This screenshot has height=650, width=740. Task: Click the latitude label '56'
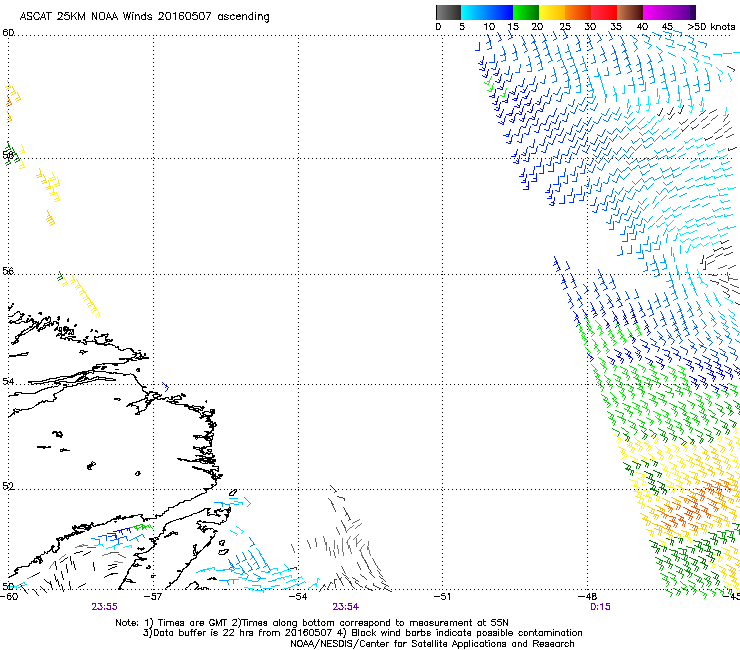pyautogui.click(x=8, y=271)
